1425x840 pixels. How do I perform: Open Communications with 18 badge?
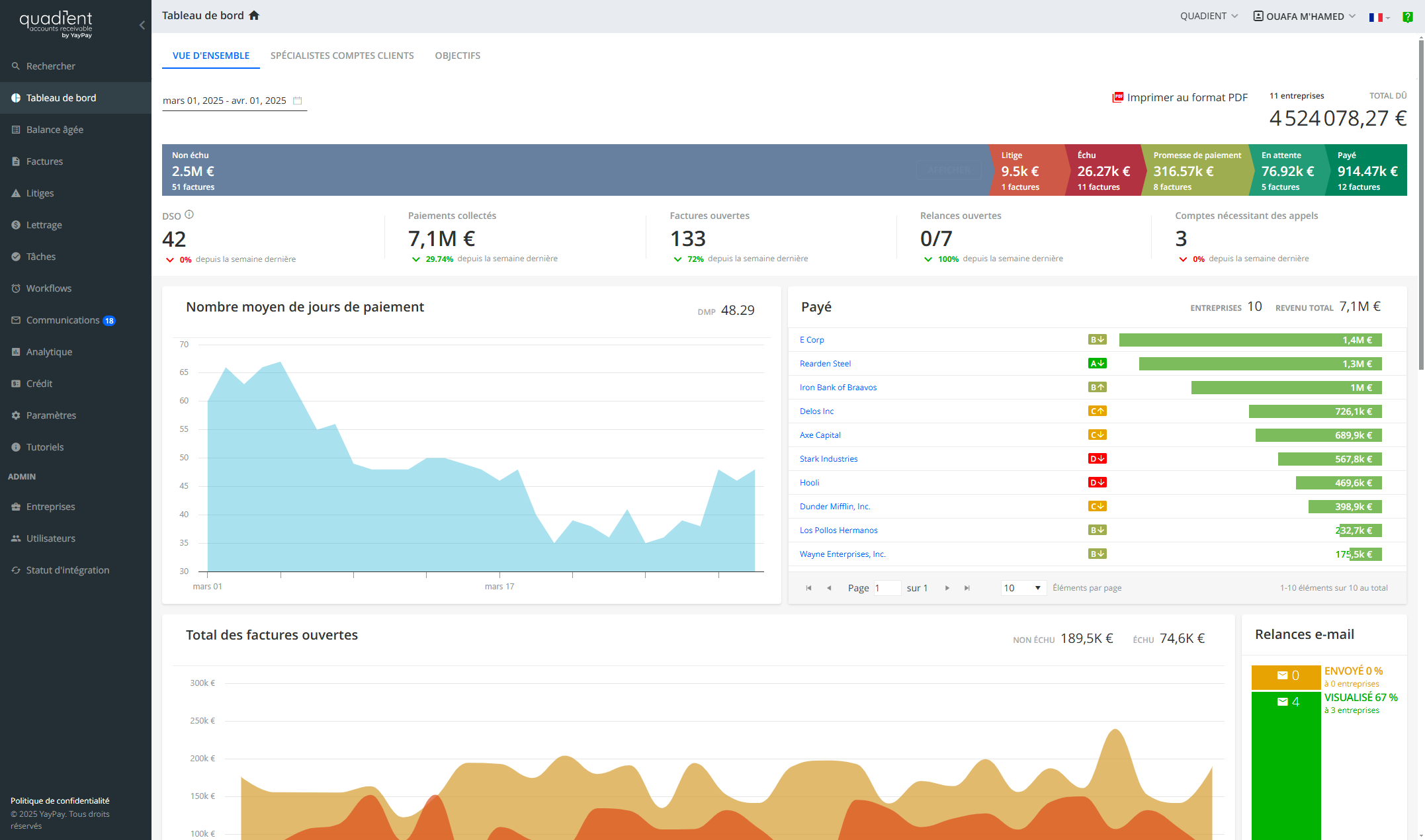pyautogui.click(x=63, y=320)
